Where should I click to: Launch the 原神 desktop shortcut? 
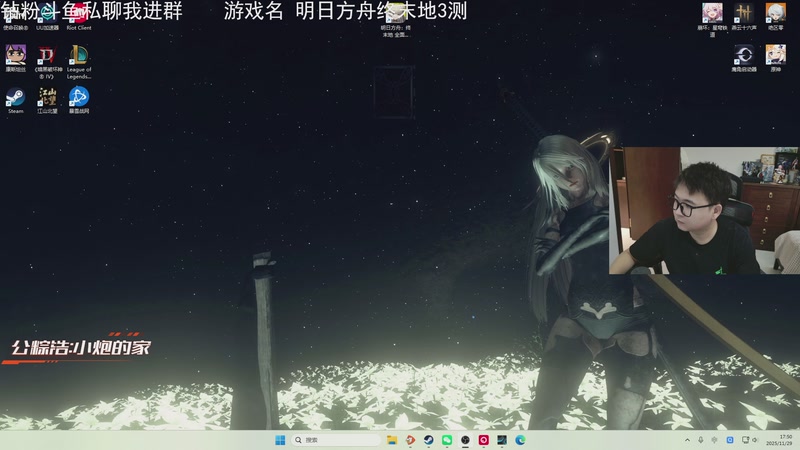tap(776, 58)
